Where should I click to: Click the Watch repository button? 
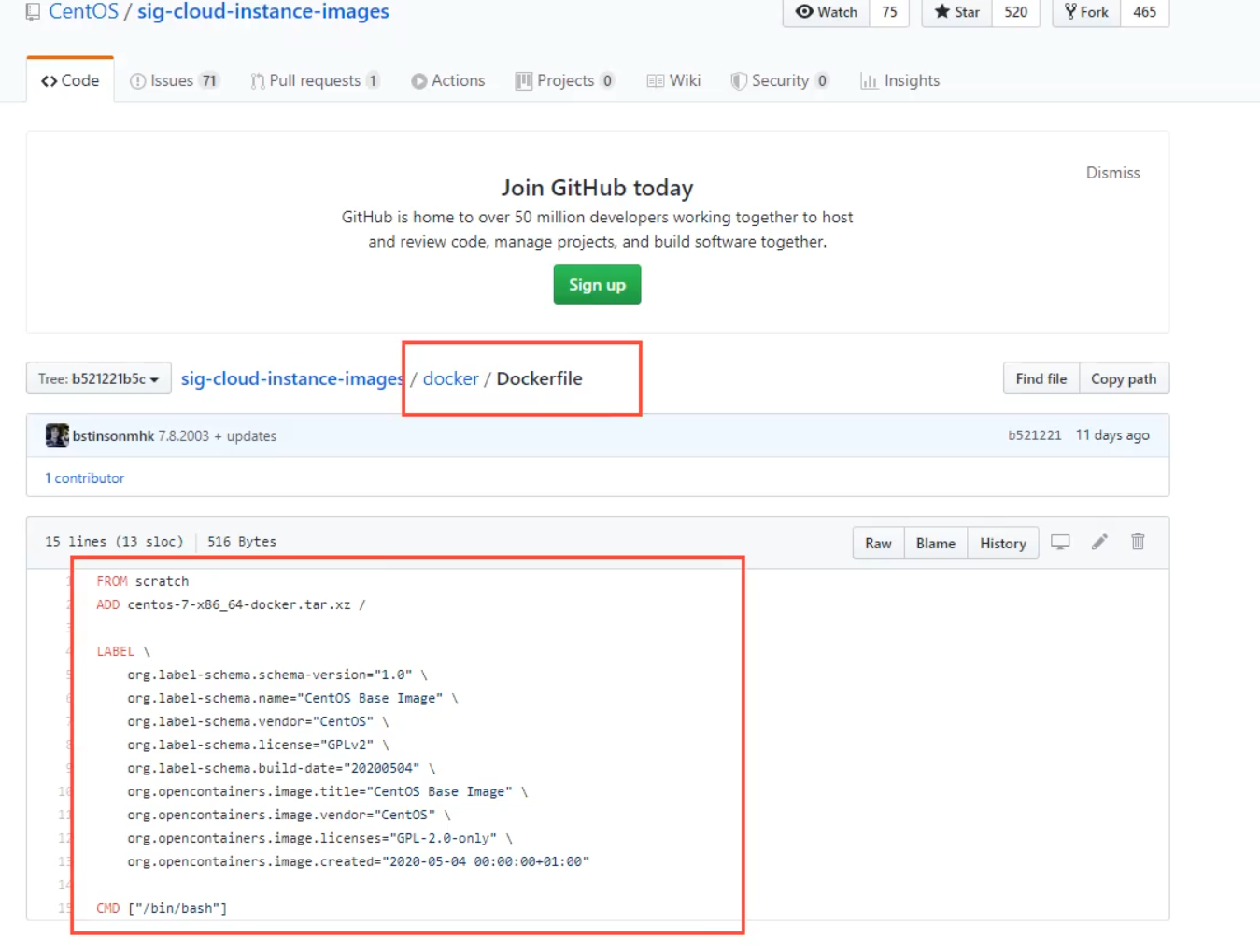pos(827,12)
